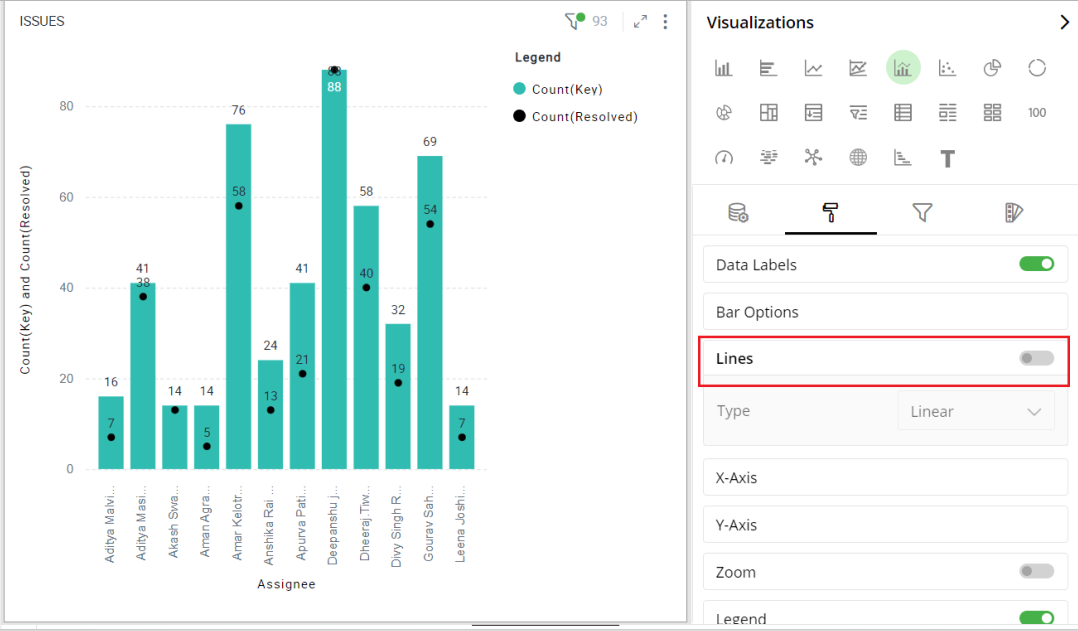
Task: Enable the Lines toggle
Action: 1037,358
